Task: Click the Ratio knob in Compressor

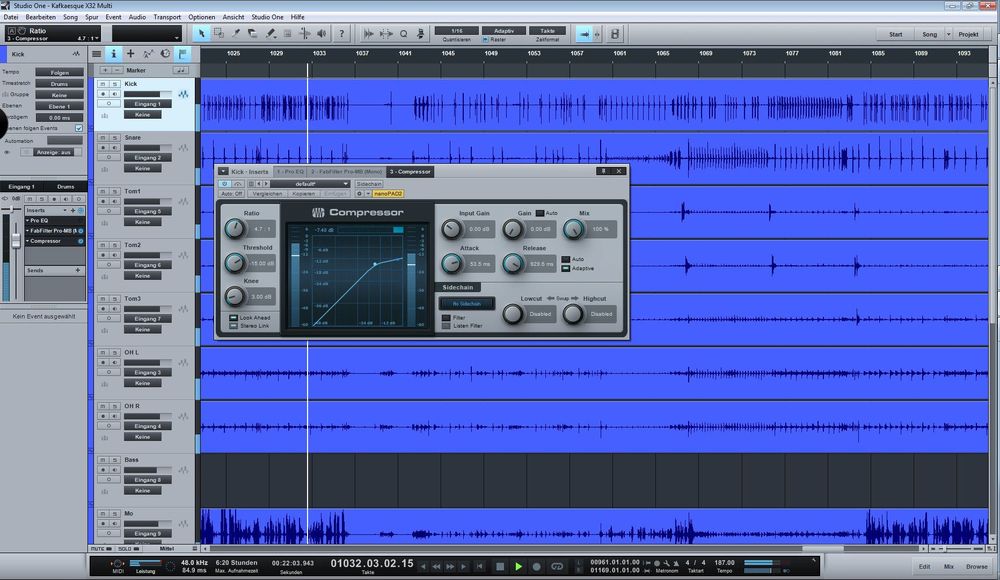Action: pos(234,229)
